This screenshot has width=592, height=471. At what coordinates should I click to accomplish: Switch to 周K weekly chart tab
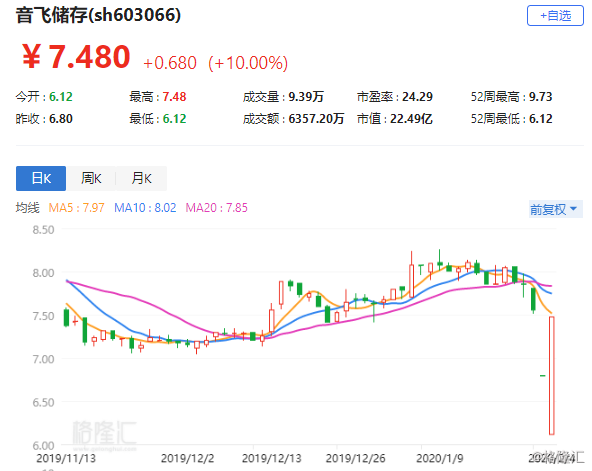coord(91,178)
